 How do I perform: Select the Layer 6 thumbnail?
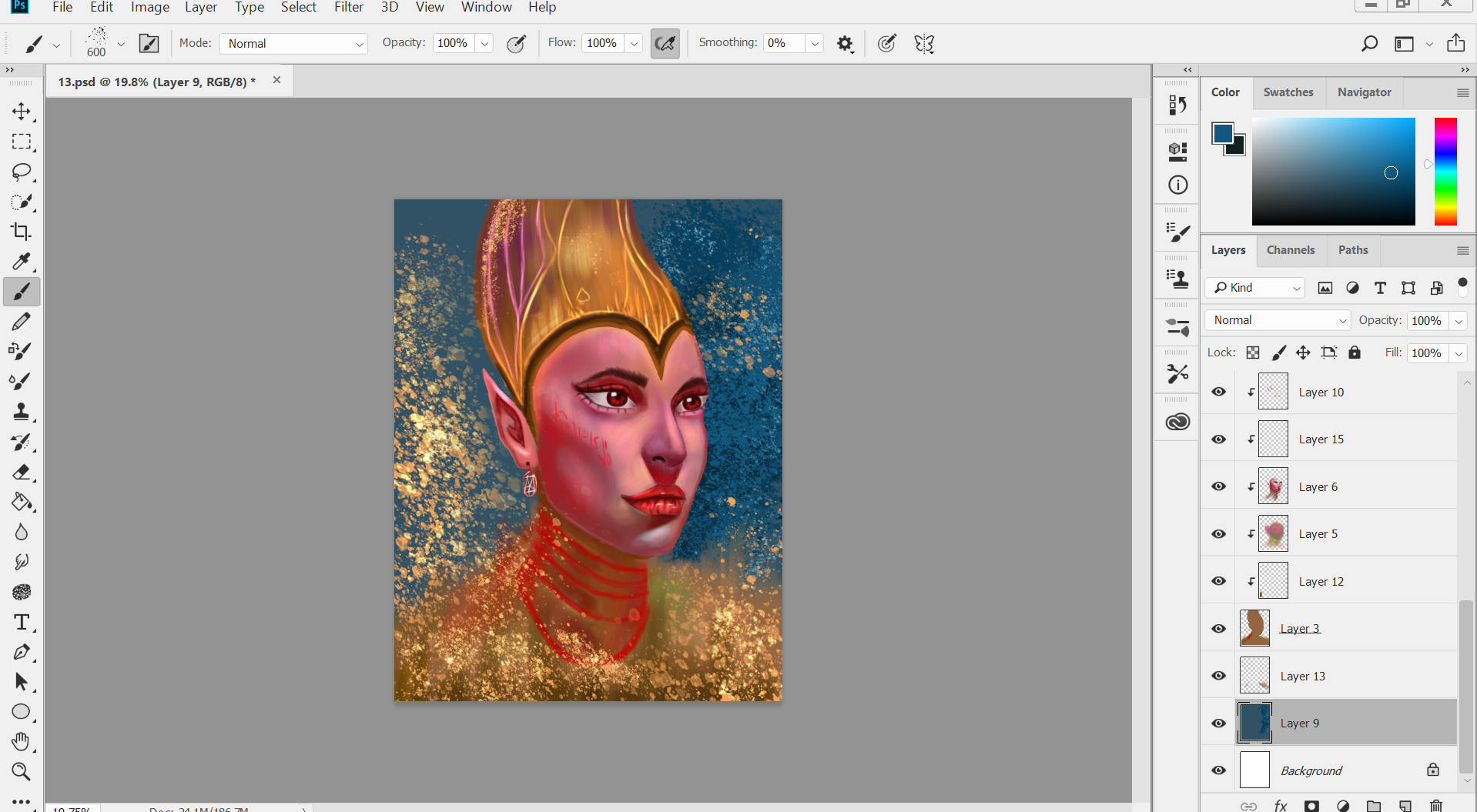(1273, 486)
